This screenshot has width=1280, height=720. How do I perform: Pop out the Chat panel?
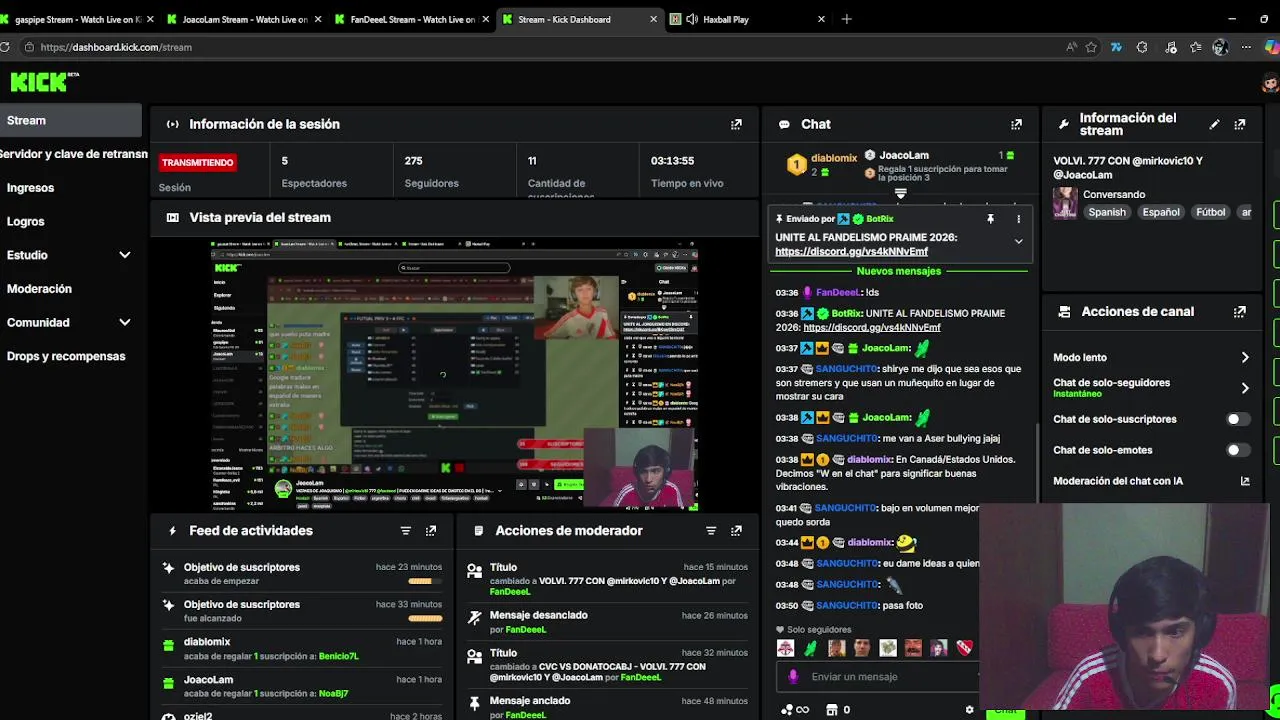pos(1016,125)
